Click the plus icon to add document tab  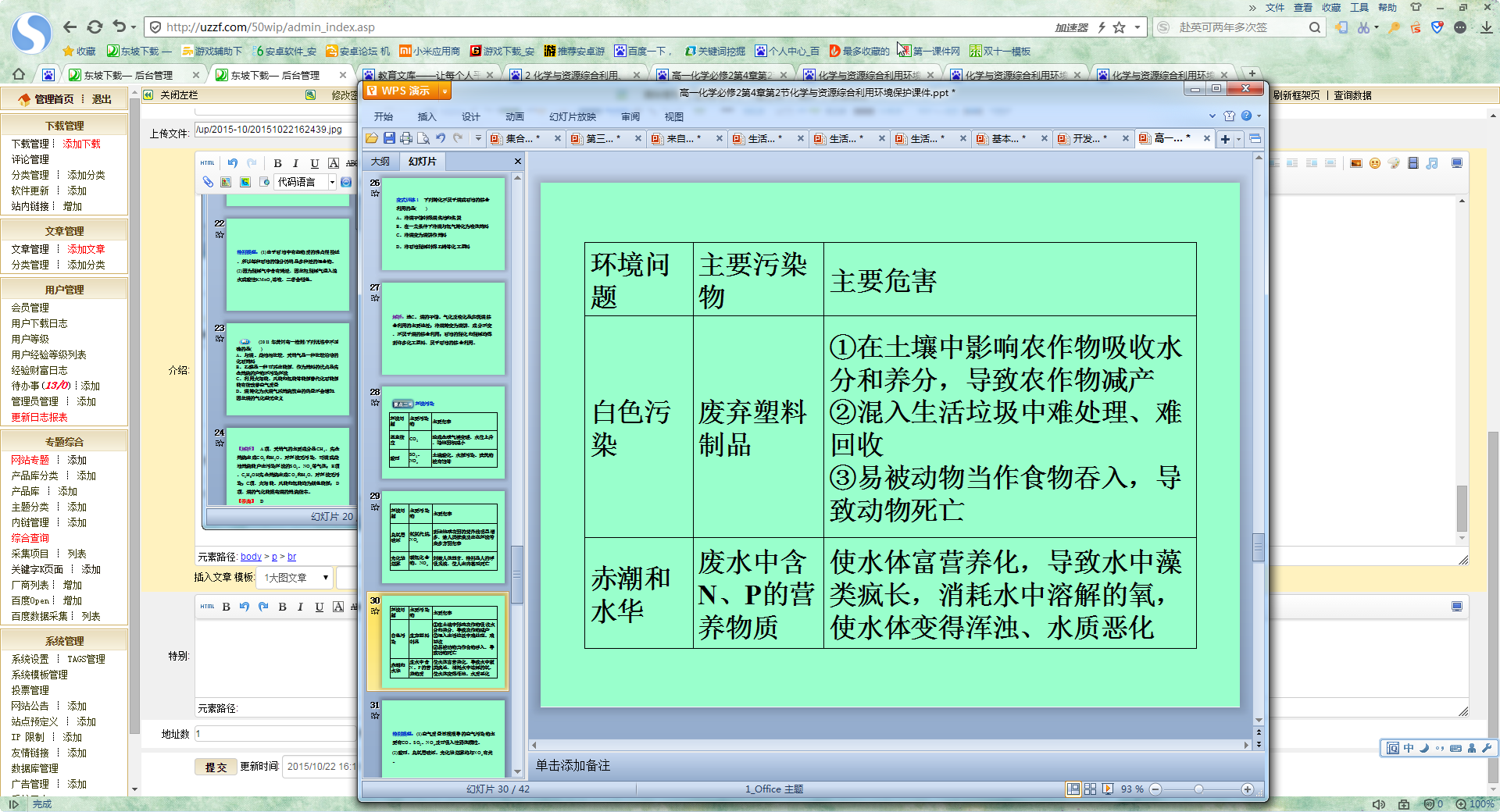(x=1225, y=139)
